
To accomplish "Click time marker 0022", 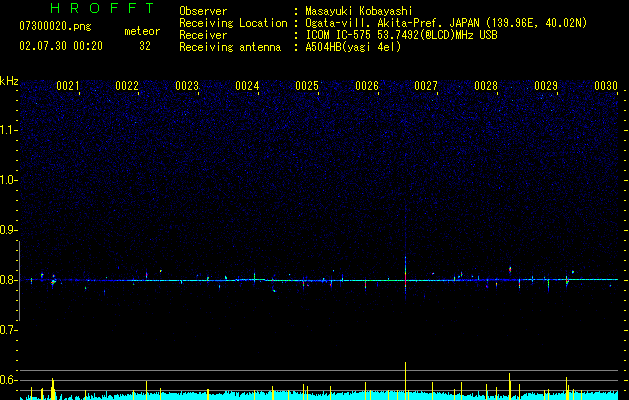I will pyautogui.click(x=127, y=86).
